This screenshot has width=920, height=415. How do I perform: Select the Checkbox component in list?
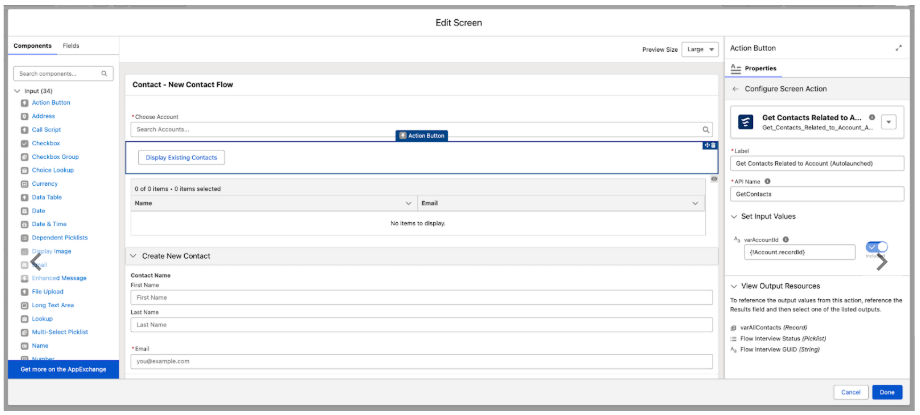coord(46,143)
